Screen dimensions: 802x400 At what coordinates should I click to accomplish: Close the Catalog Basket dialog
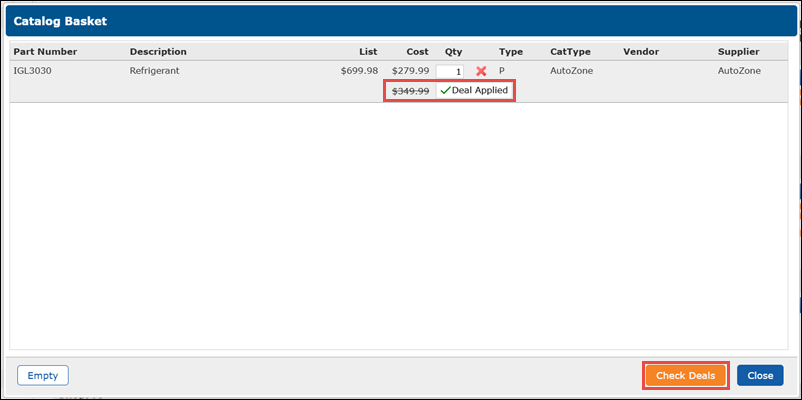point(759,375)
